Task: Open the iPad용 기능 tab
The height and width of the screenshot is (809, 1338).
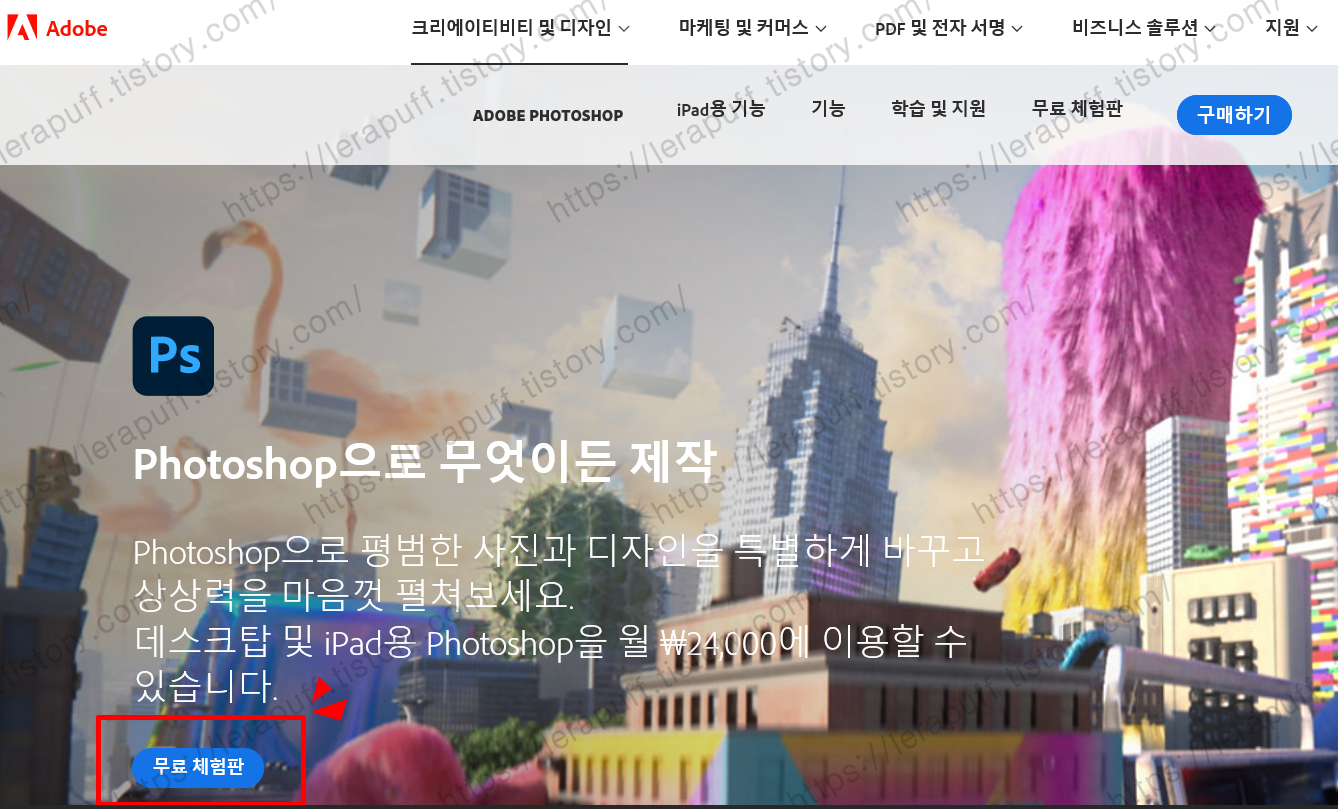Action: coord(721,109)
